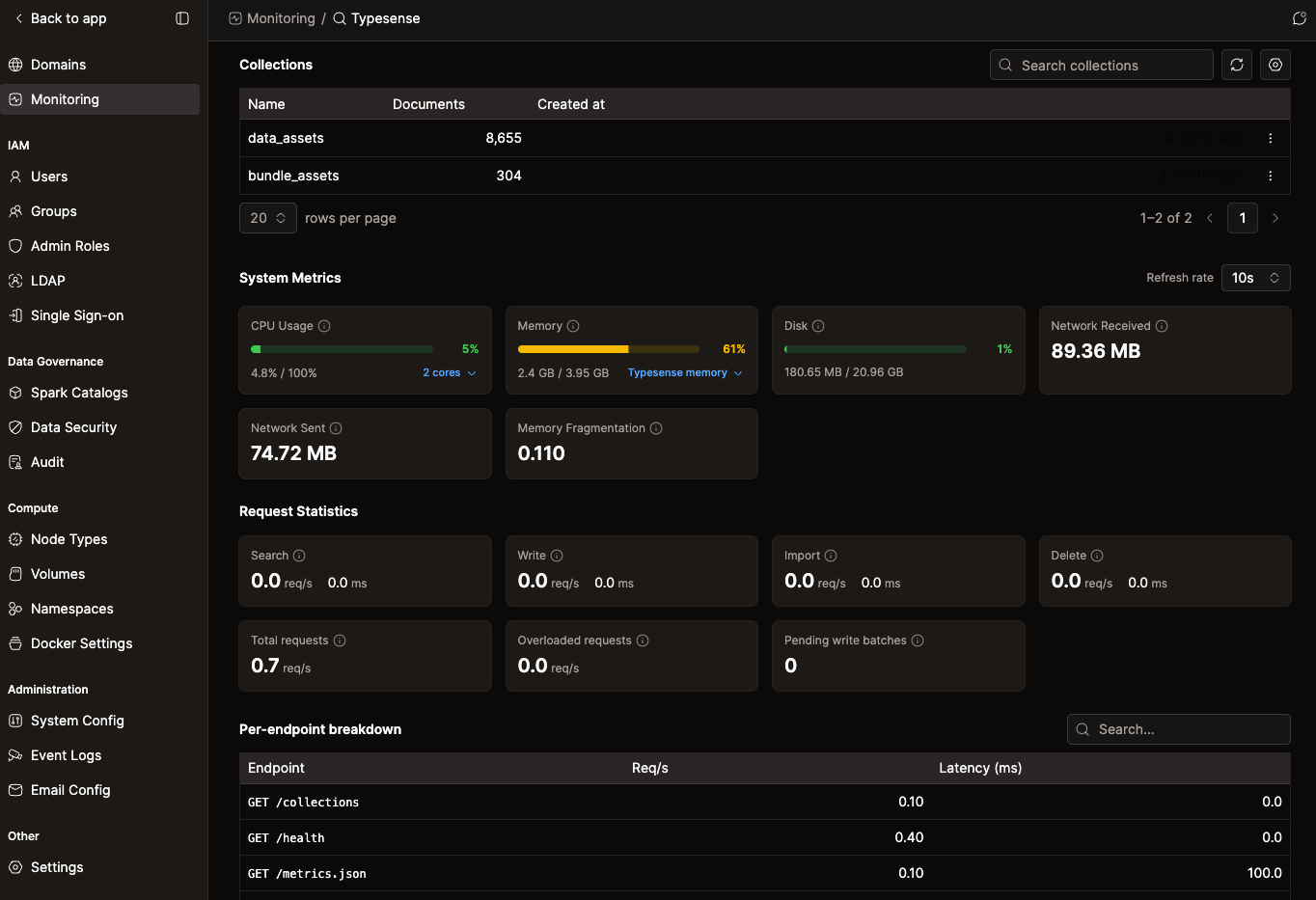Open Email Config

coord(100,790)
